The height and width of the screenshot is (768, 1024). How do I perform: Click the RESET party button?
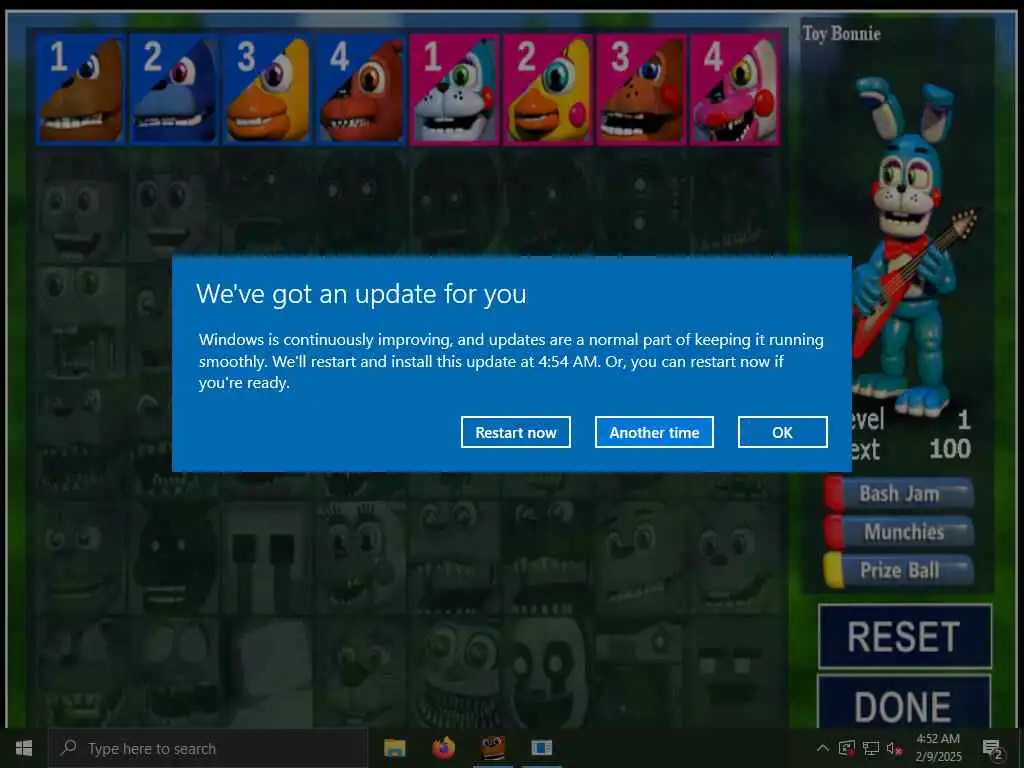pyautogui.click(x=904, y=636)
